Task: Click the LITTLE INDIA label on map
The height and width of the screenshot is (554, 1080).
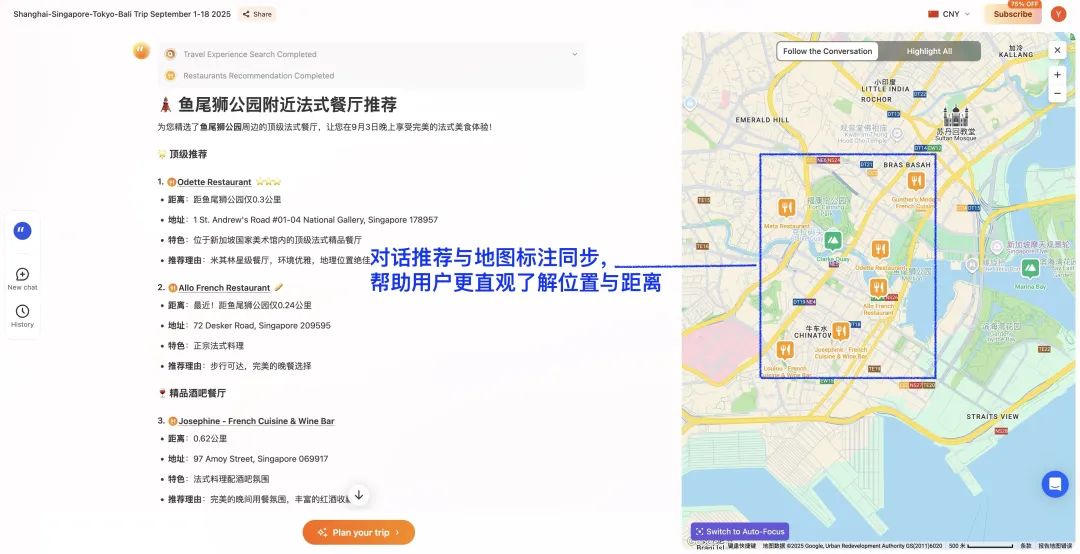Action: click(884, 89)
